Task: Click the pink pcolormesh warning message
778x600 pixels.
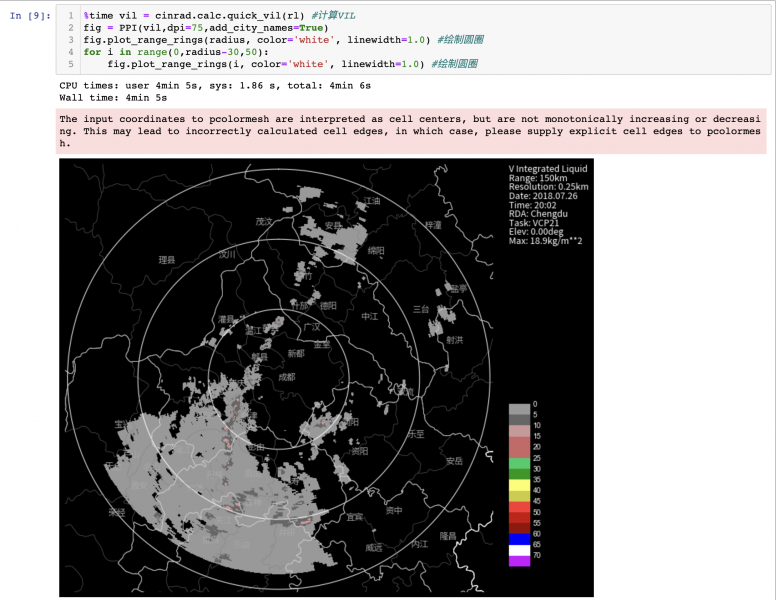Action: 410,131
